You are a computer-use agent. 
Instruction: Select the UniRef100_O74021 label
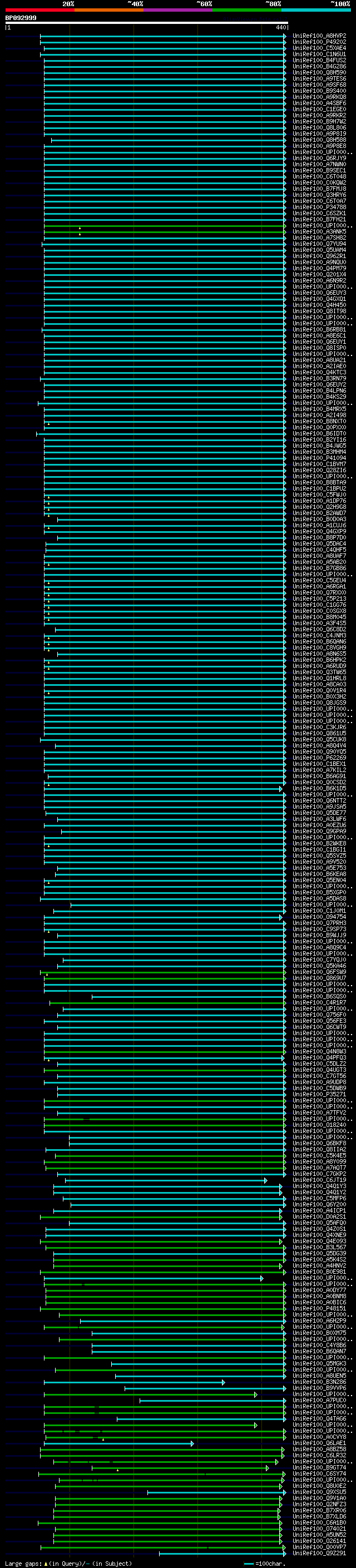[x=319, y=1529]
